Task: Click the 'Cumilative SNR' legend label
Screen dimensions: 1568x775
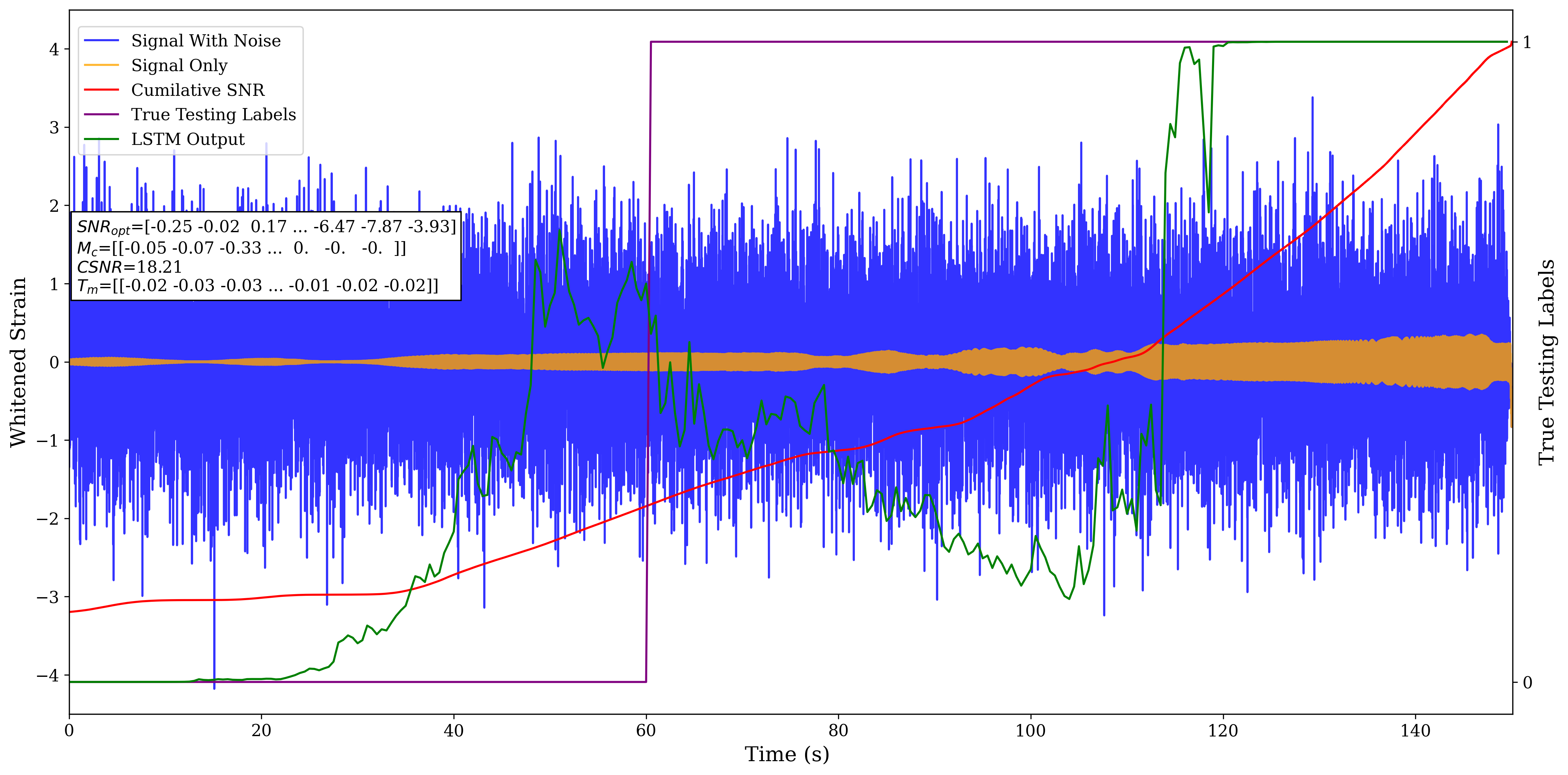Action: click(x=198, y=90)
